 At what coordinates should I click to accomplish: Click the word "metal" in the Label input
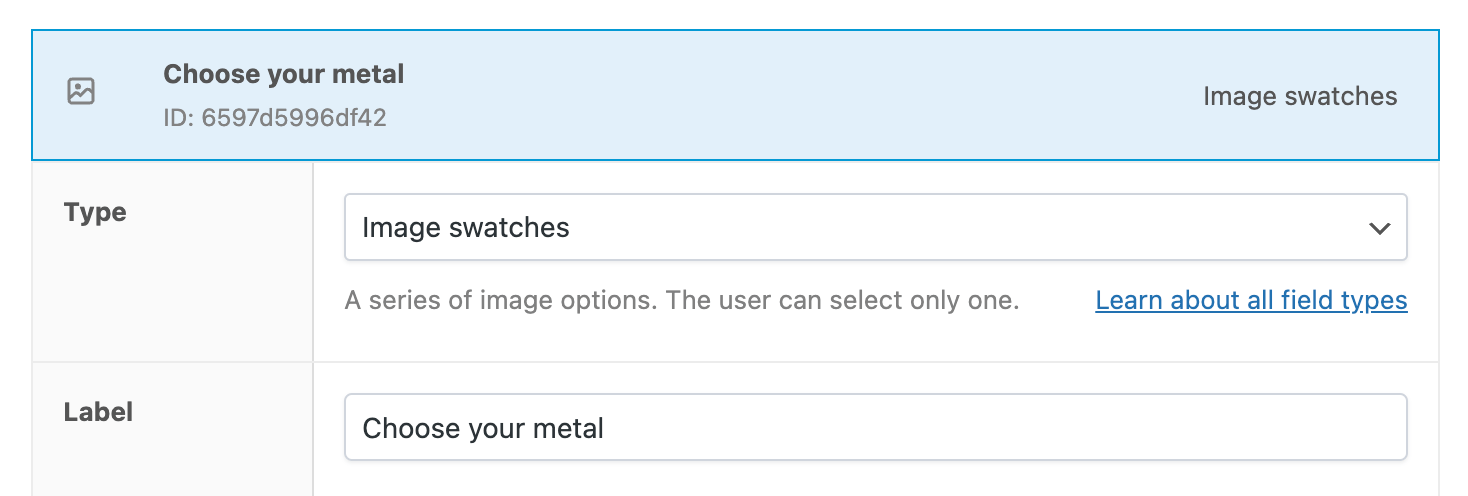tap(568, 429)
